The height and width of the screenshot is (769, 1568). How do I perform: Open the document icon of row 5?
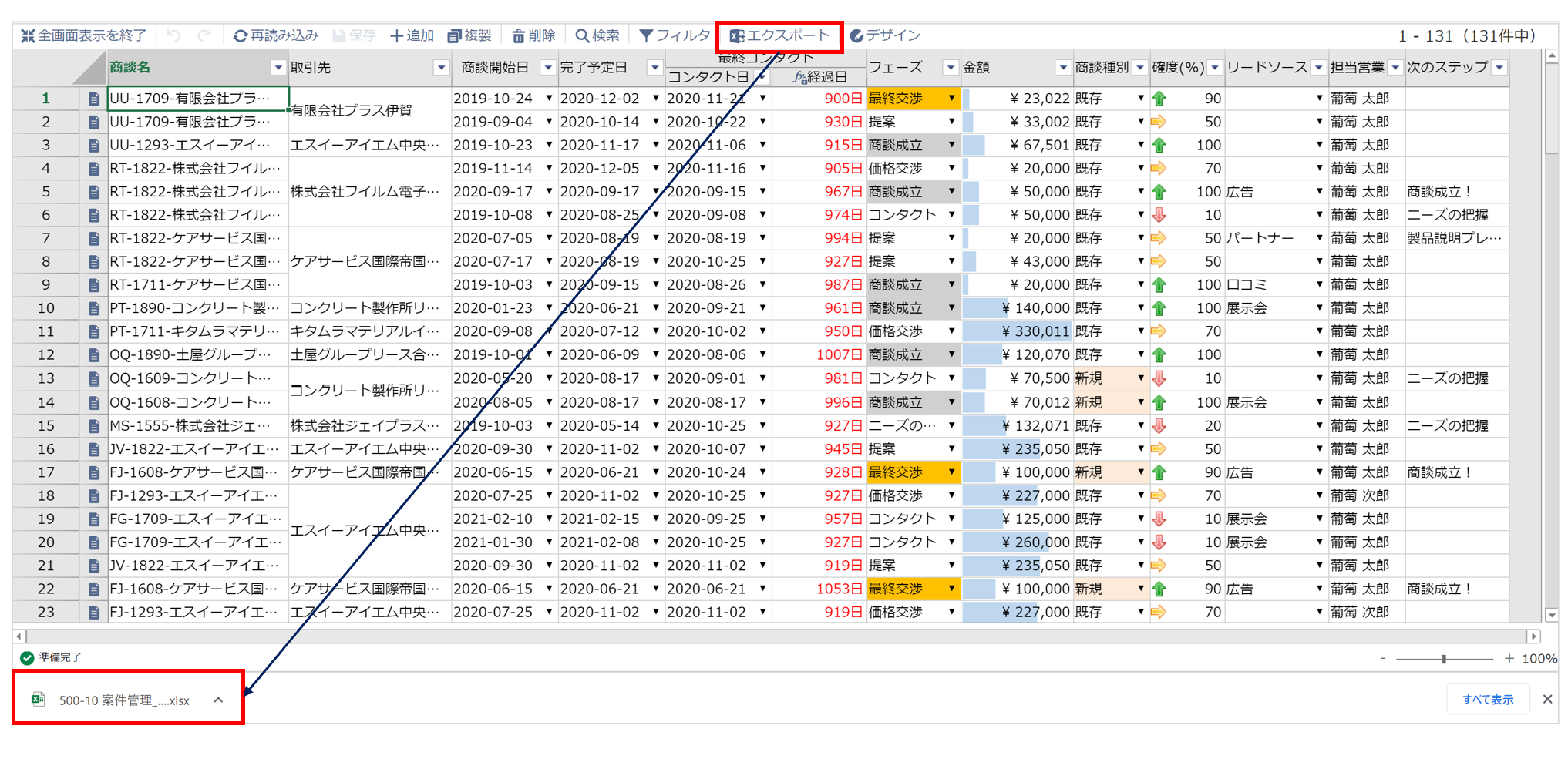click(93, 192)
